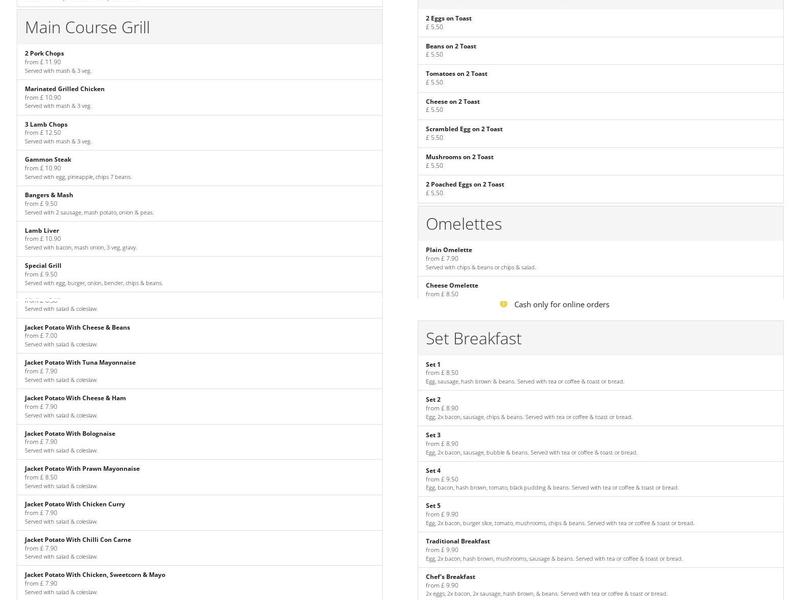The image size is (800, 600).
Task: Choose the Special Grill option
Action: [199, 274]
